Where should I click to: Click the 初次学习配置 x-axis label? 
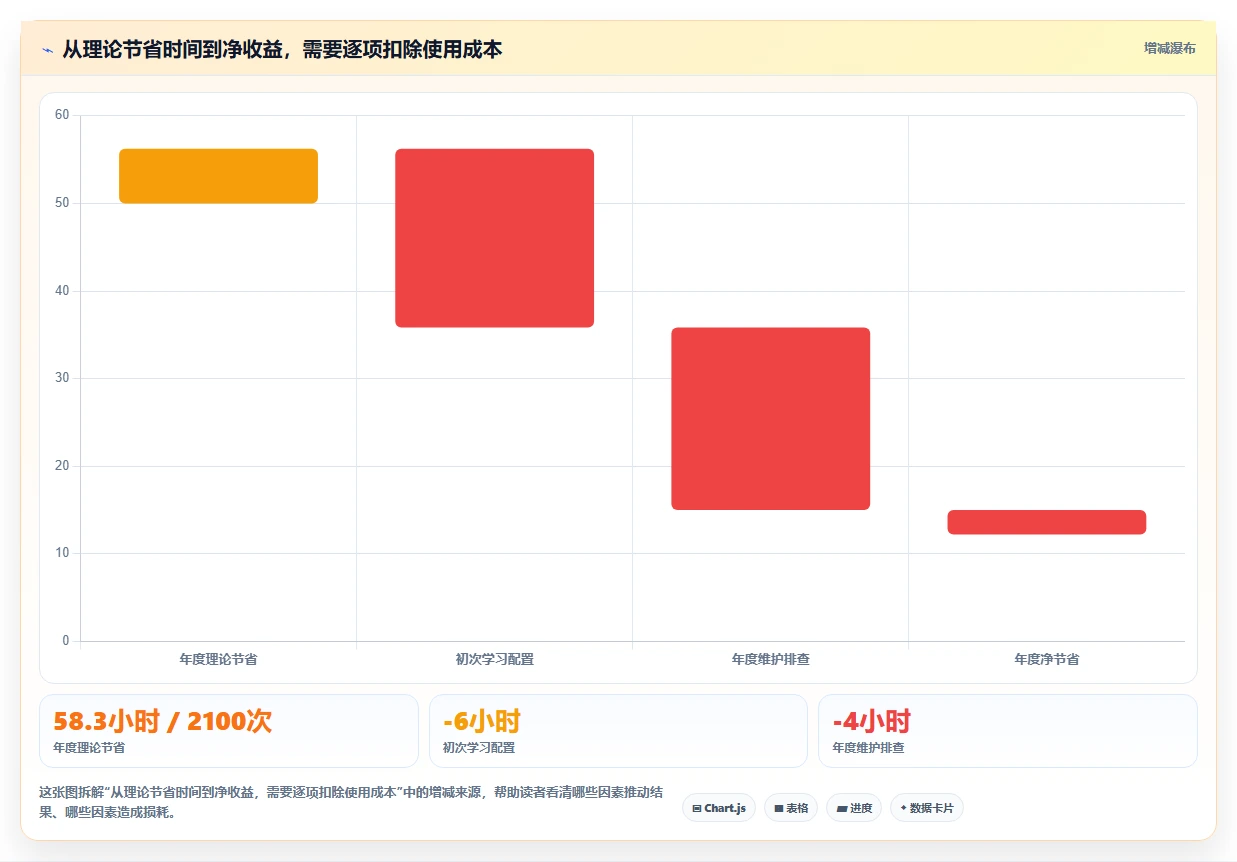(494, 659)
